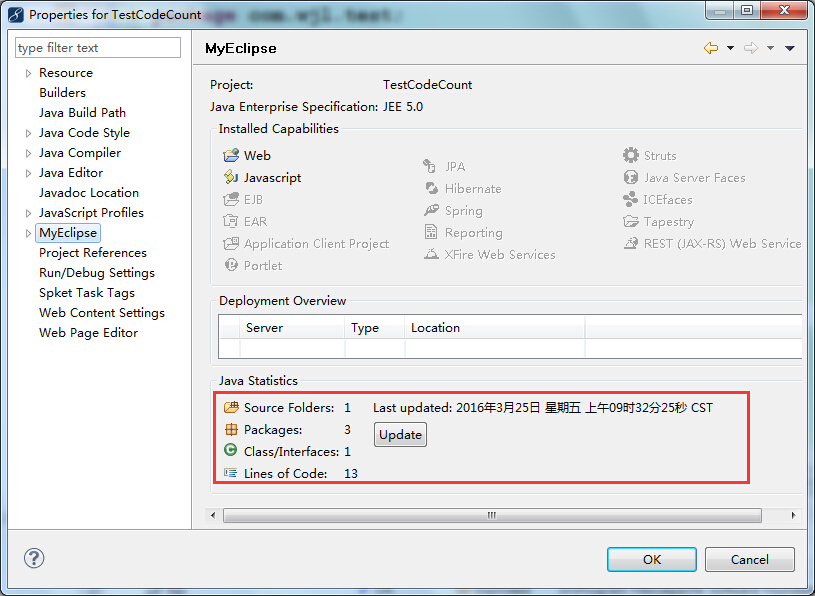Expand the Java Code Style node
Image resolution: width=815 pixels, height=596 pixels.
click(x=28, y=134)
